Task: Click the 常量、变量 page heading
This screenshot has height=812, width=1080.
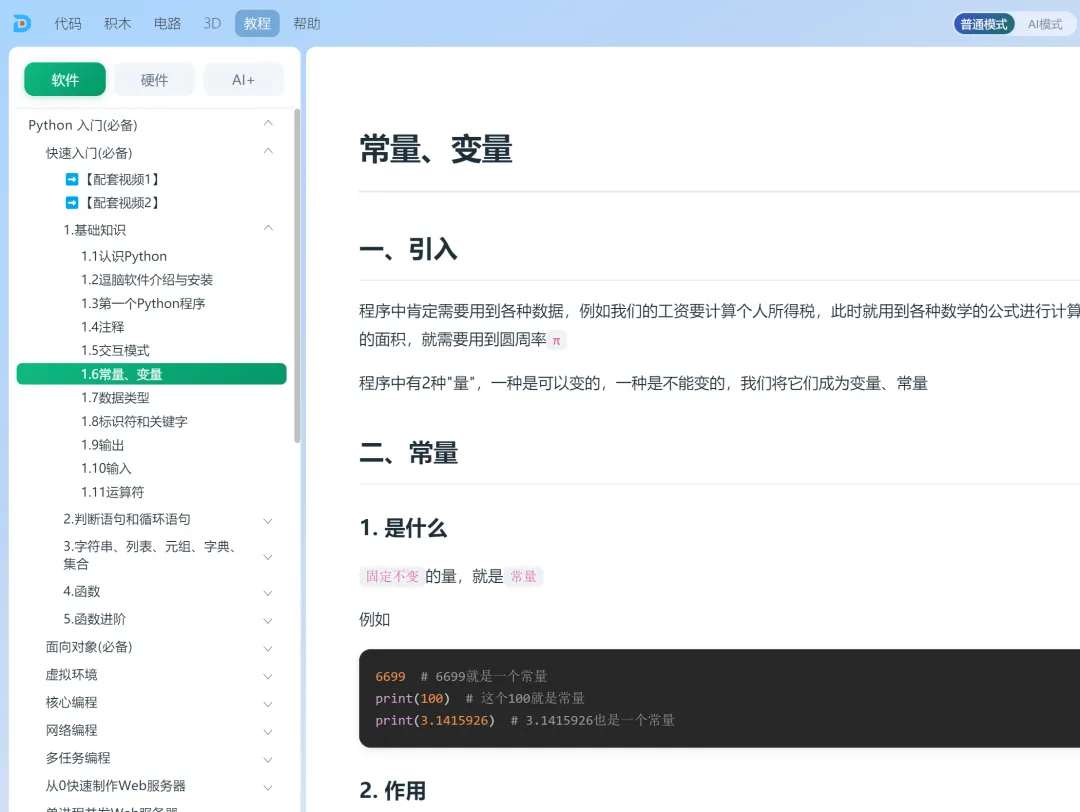Action: point(435,149)
